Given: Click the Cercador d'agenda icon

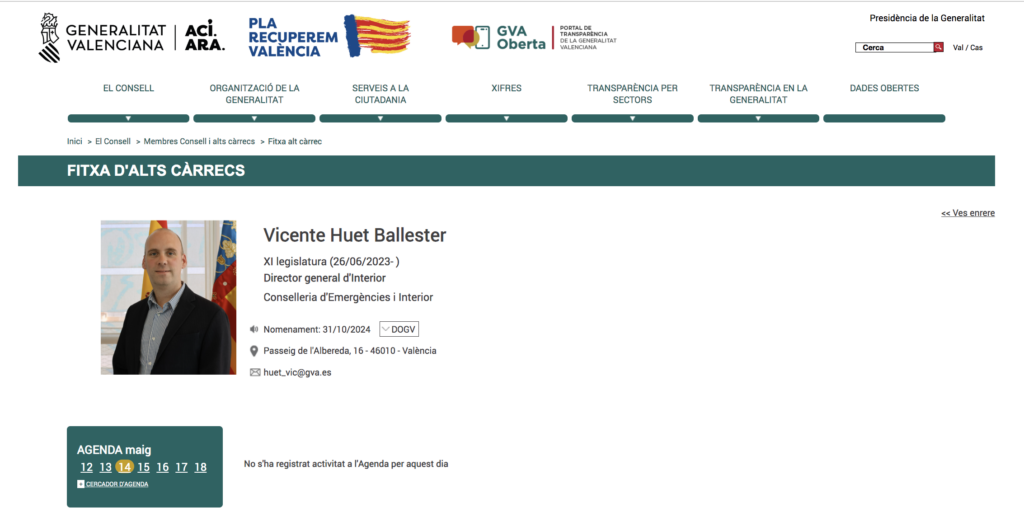Looking at the screenshot, I should (81, 484).
